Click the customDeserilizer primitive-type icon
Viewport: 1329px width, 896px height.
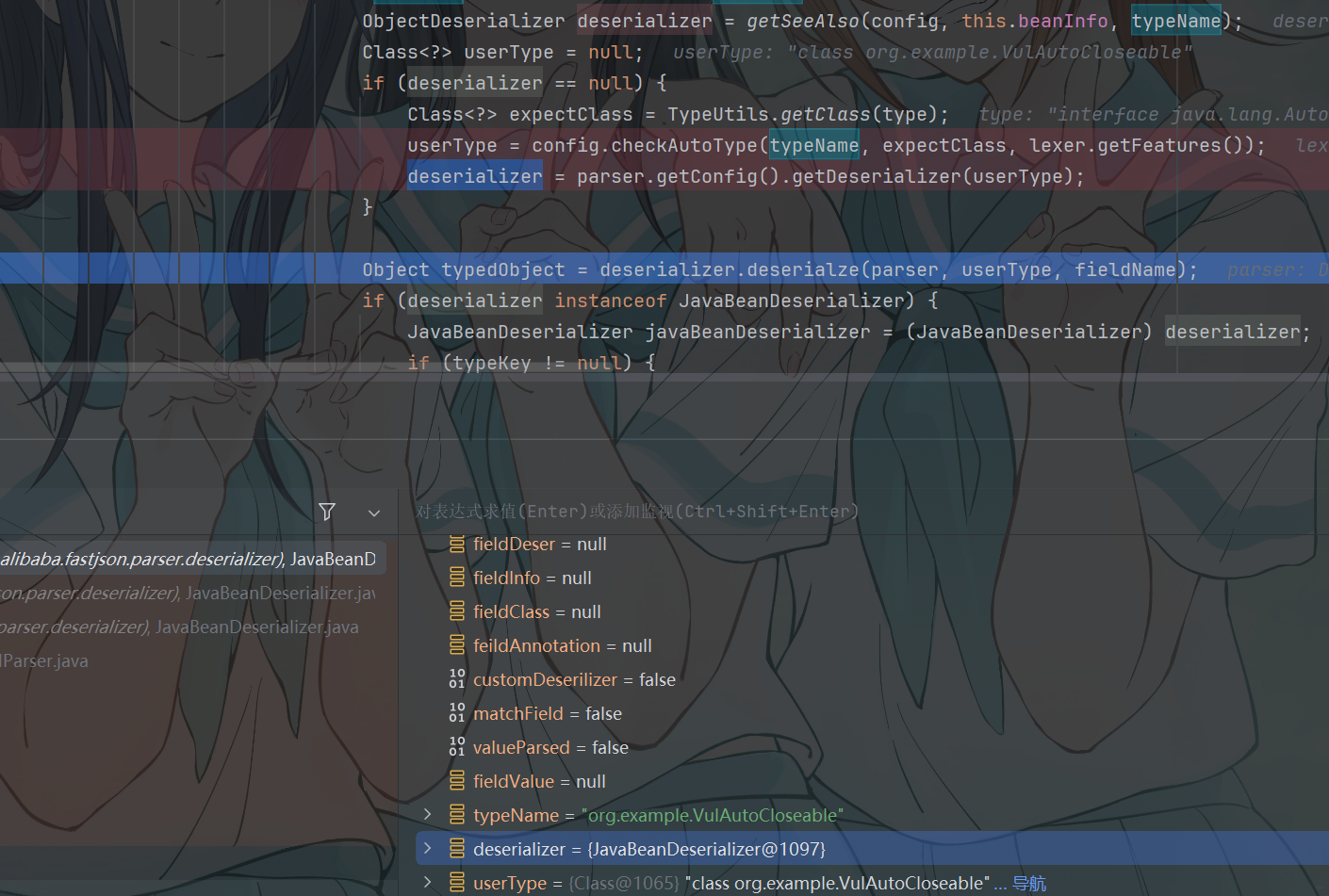457,679
